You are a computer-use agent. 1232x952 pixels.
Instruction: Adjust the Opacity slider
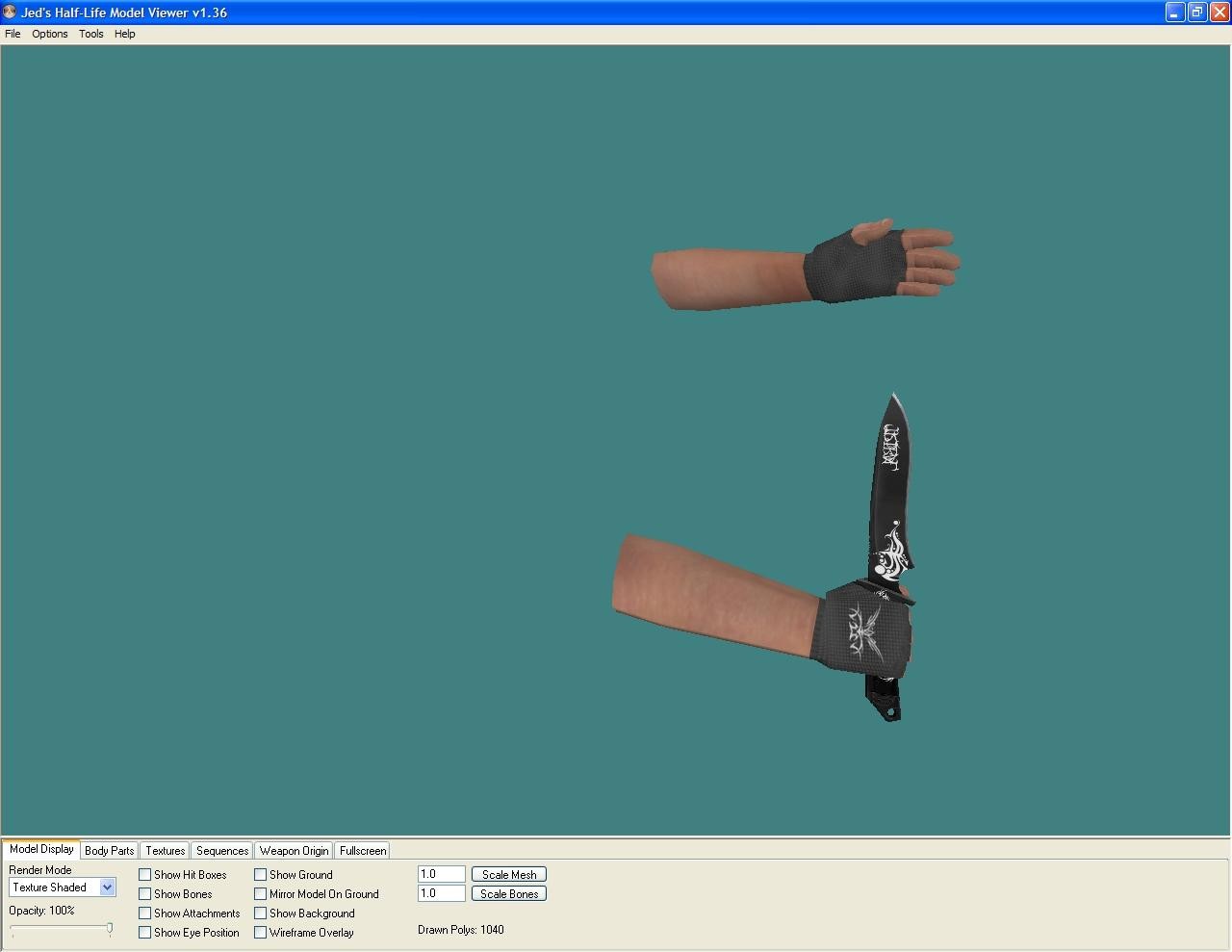pyautogui.click(x=110, y=929)
